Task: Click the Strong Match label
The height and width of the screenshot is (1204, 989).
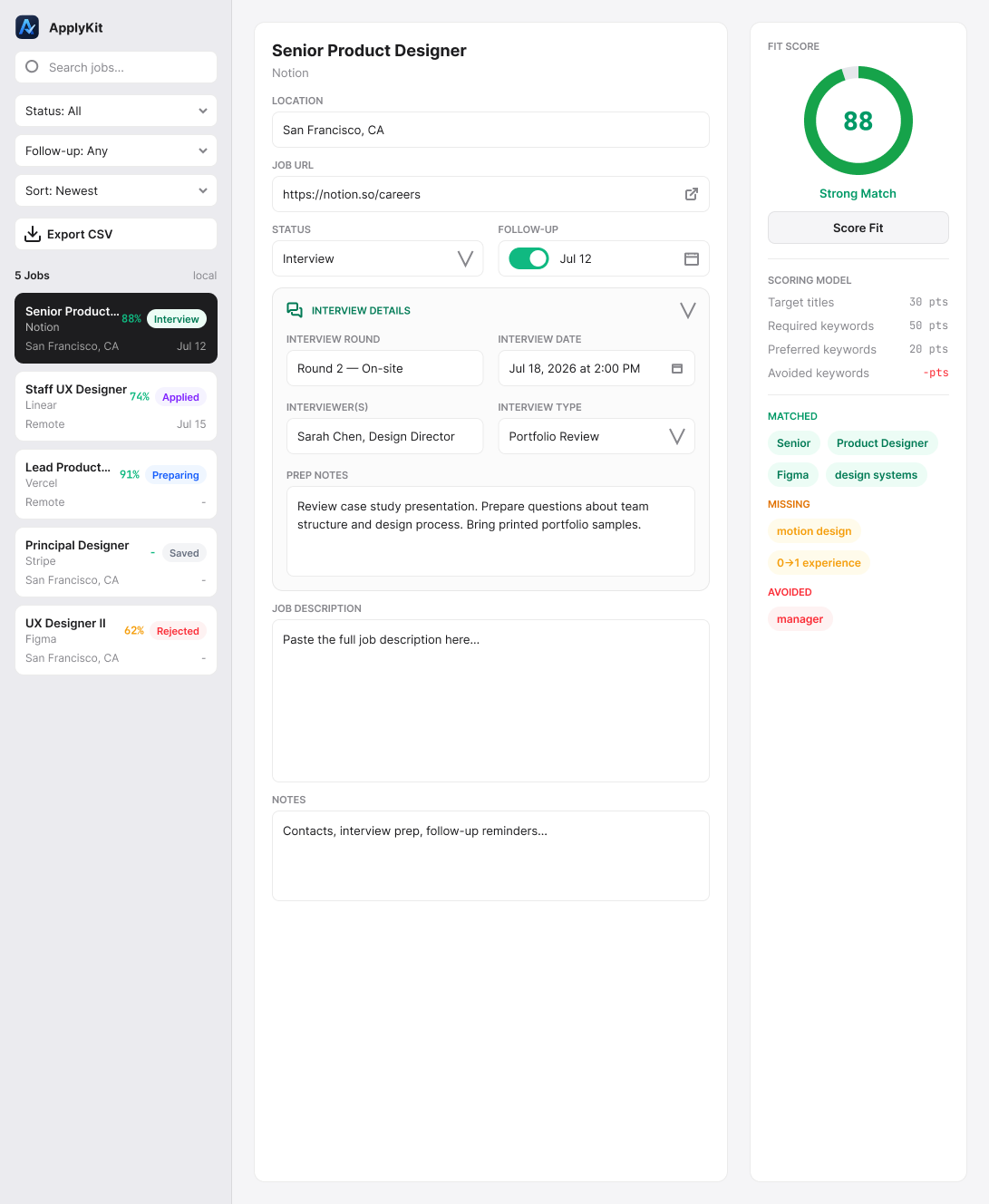Action: pos(858,194)
